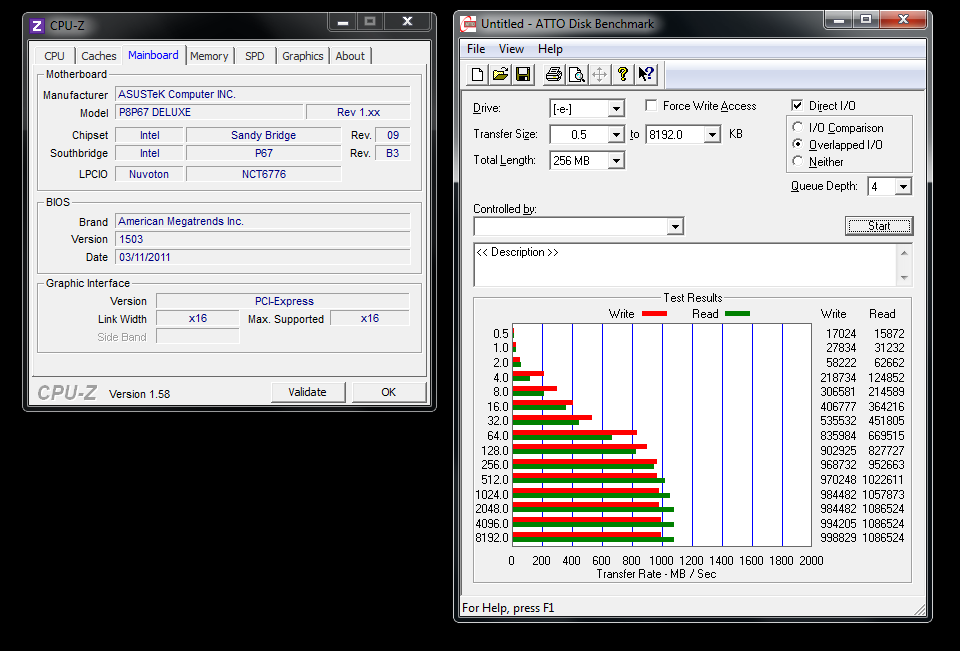Click the 0.5 row read value 15872

tap(889, 334)
